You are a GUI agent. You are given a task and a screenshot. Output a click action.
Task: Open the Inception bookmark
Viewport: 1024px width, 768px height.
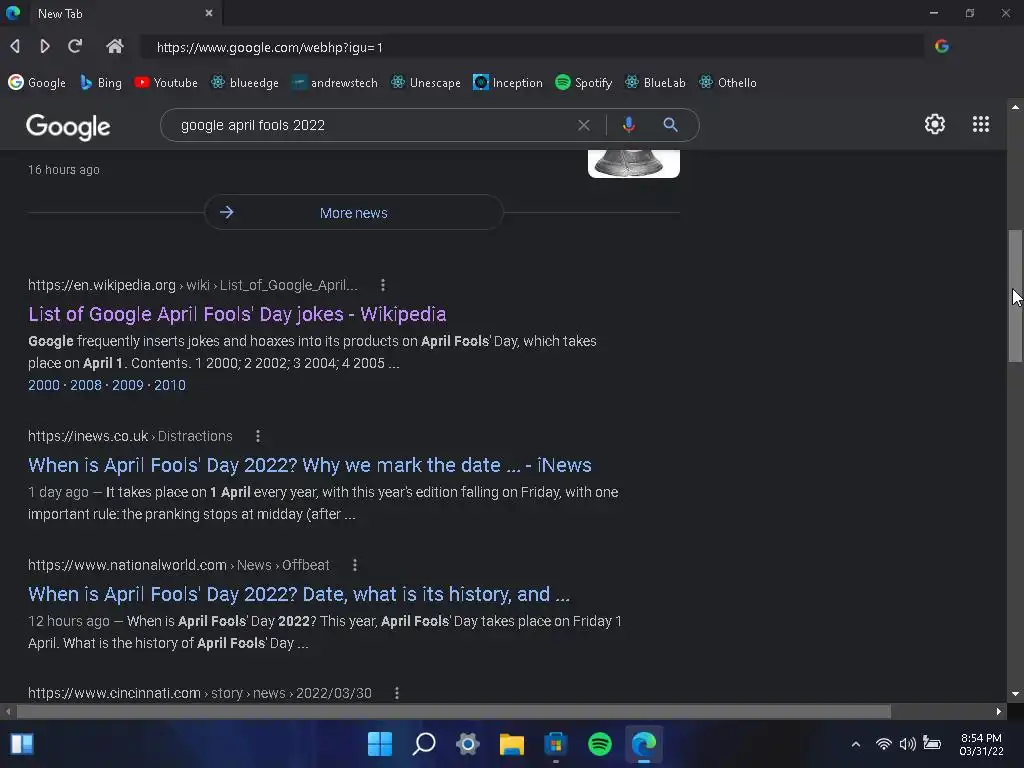tap(508, 83)
